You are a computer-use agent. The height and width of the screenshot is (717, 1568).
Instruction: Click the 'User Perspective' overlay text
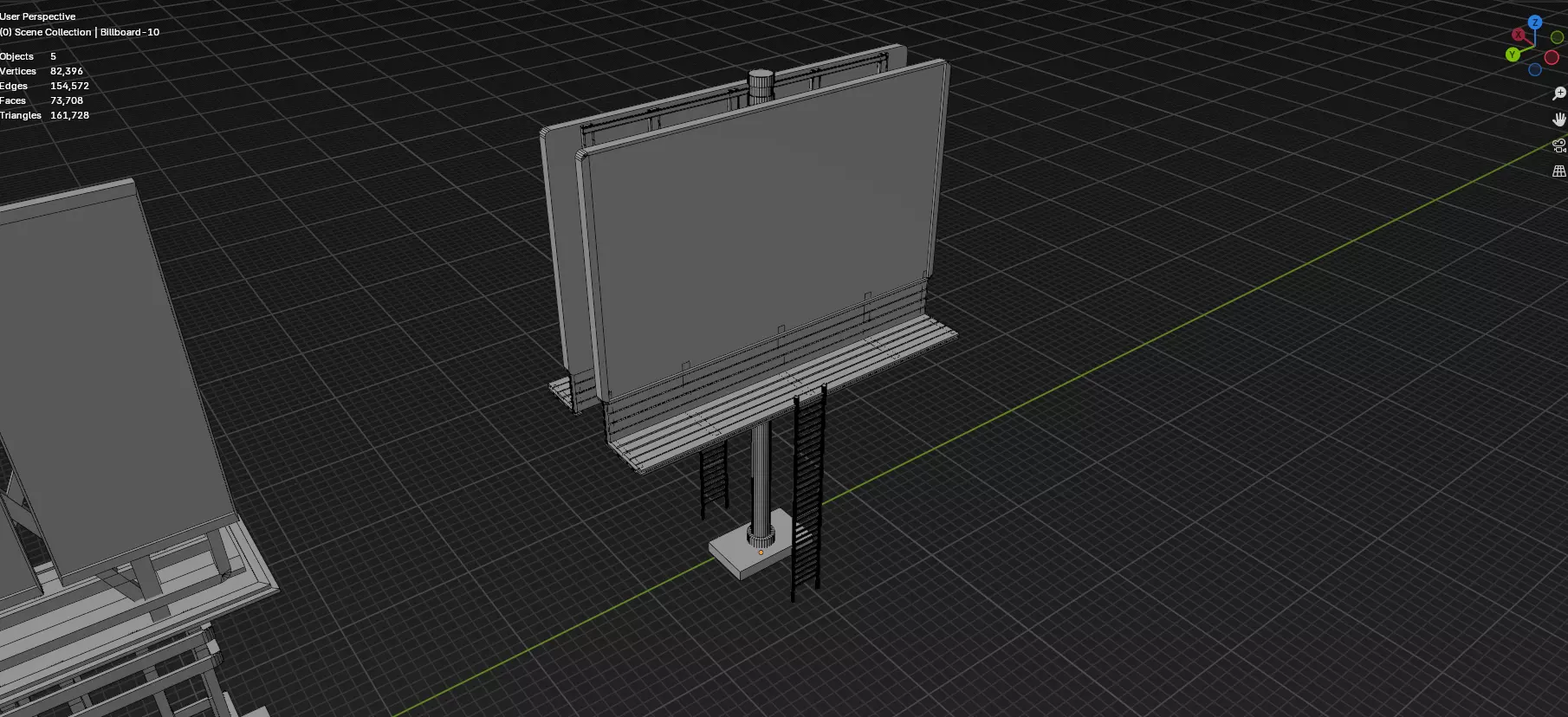tap(38, 16)
